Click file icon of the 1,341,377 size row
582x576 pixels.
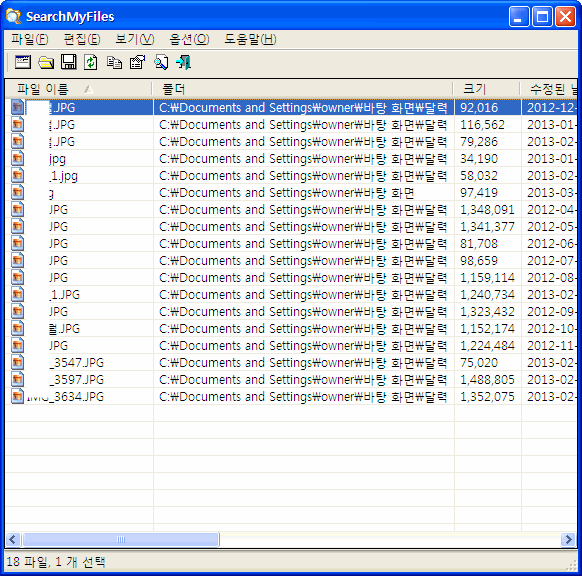(17, 227)
